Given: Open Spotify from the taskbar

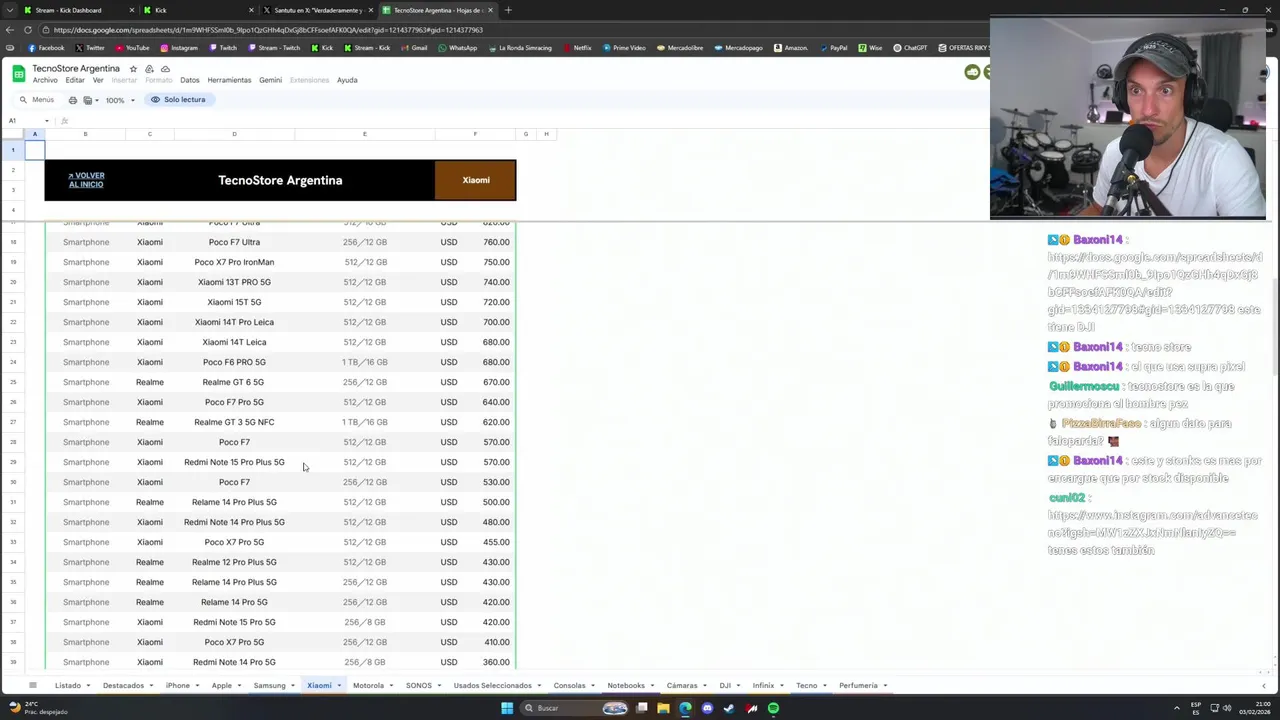Looking at the screenshot, I should tap(773, 709).
